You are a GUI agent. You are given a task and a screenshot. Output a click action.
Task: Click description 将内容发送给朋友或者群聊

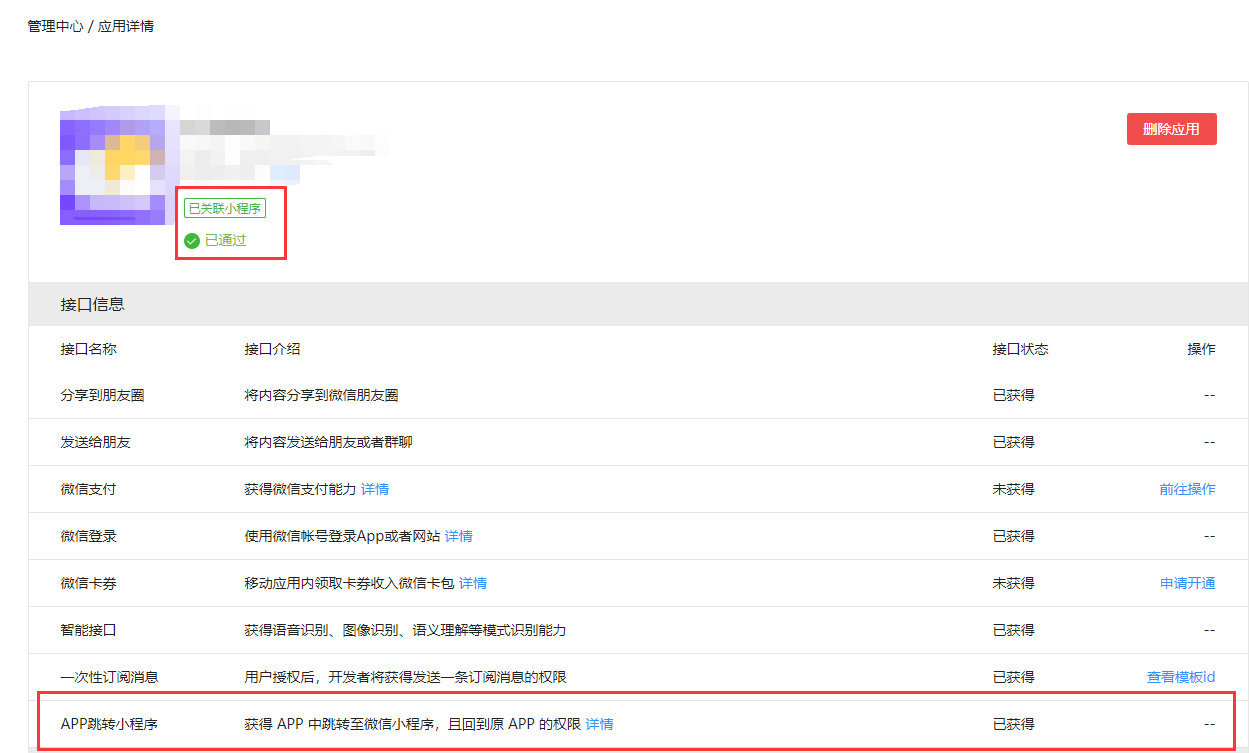[328, 442]
